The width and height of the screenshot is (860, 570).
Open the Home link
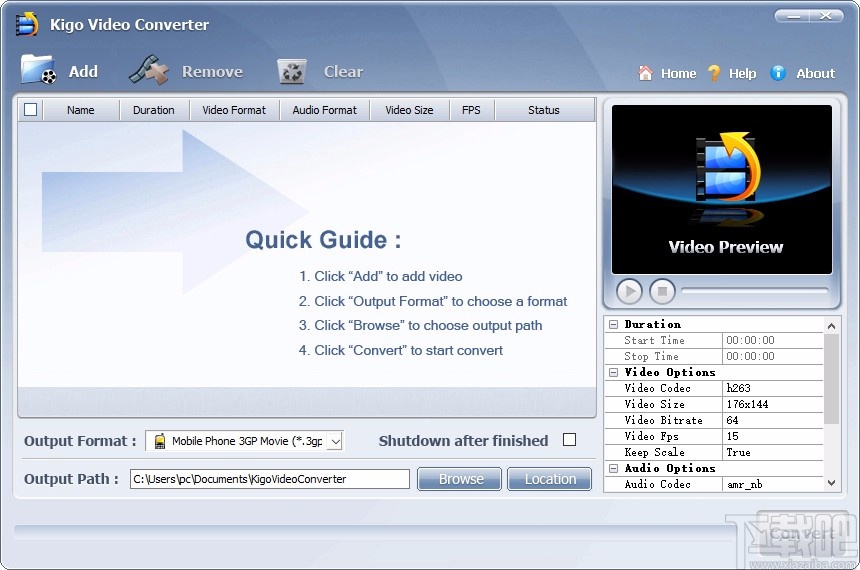pyautogui.click(x=678, y=74)
